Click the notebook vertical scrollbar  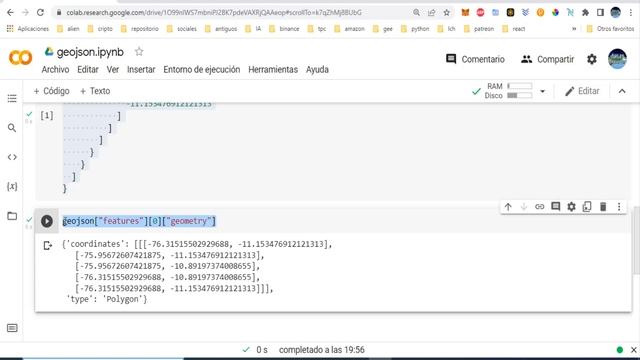point(636,241)
